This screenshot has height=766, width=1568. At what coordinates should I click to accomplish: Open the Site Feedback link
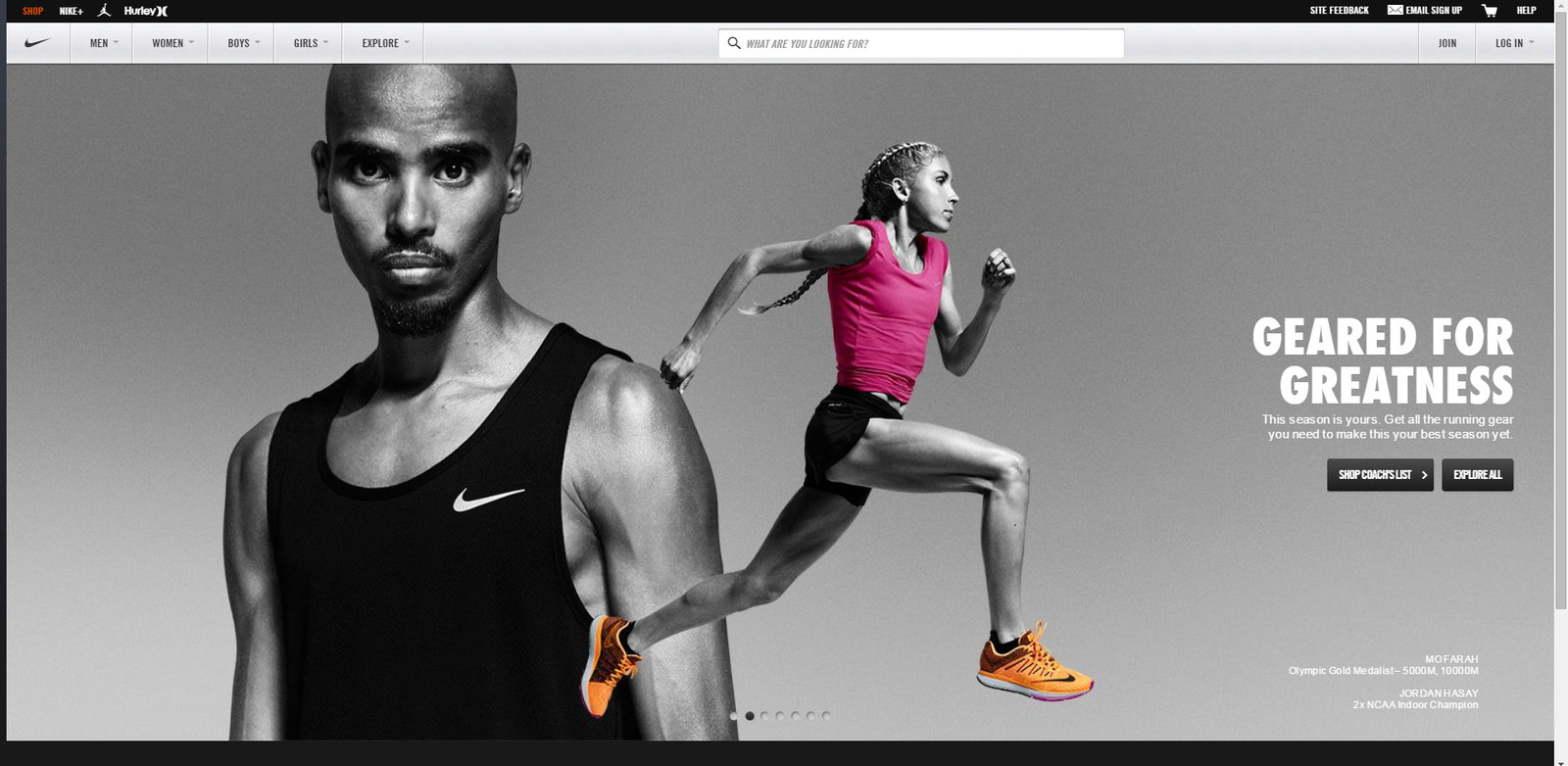[1340, 10]
